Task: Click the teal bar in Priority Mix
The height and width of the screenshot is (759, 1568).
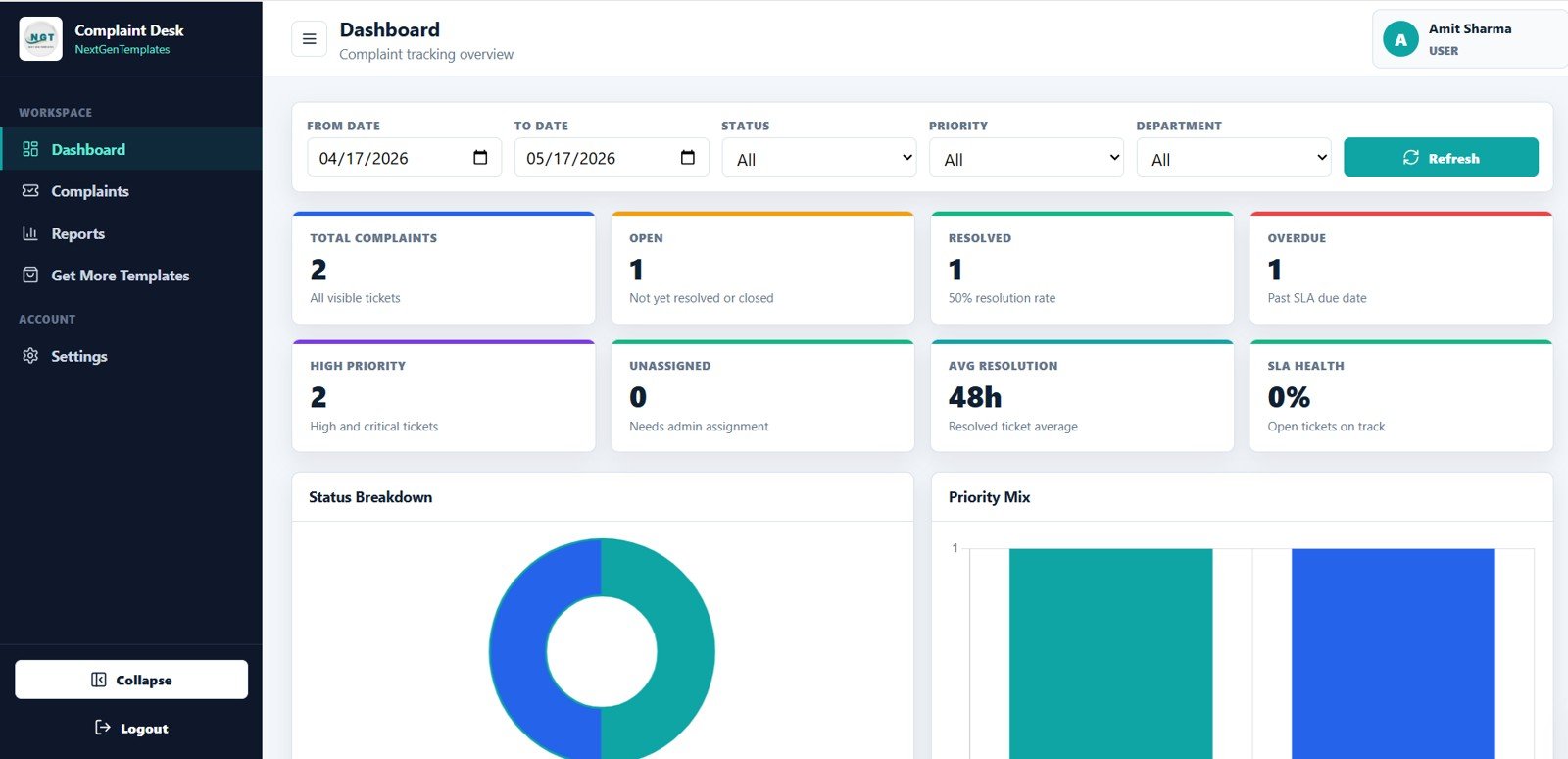Action: [1111, 654]
